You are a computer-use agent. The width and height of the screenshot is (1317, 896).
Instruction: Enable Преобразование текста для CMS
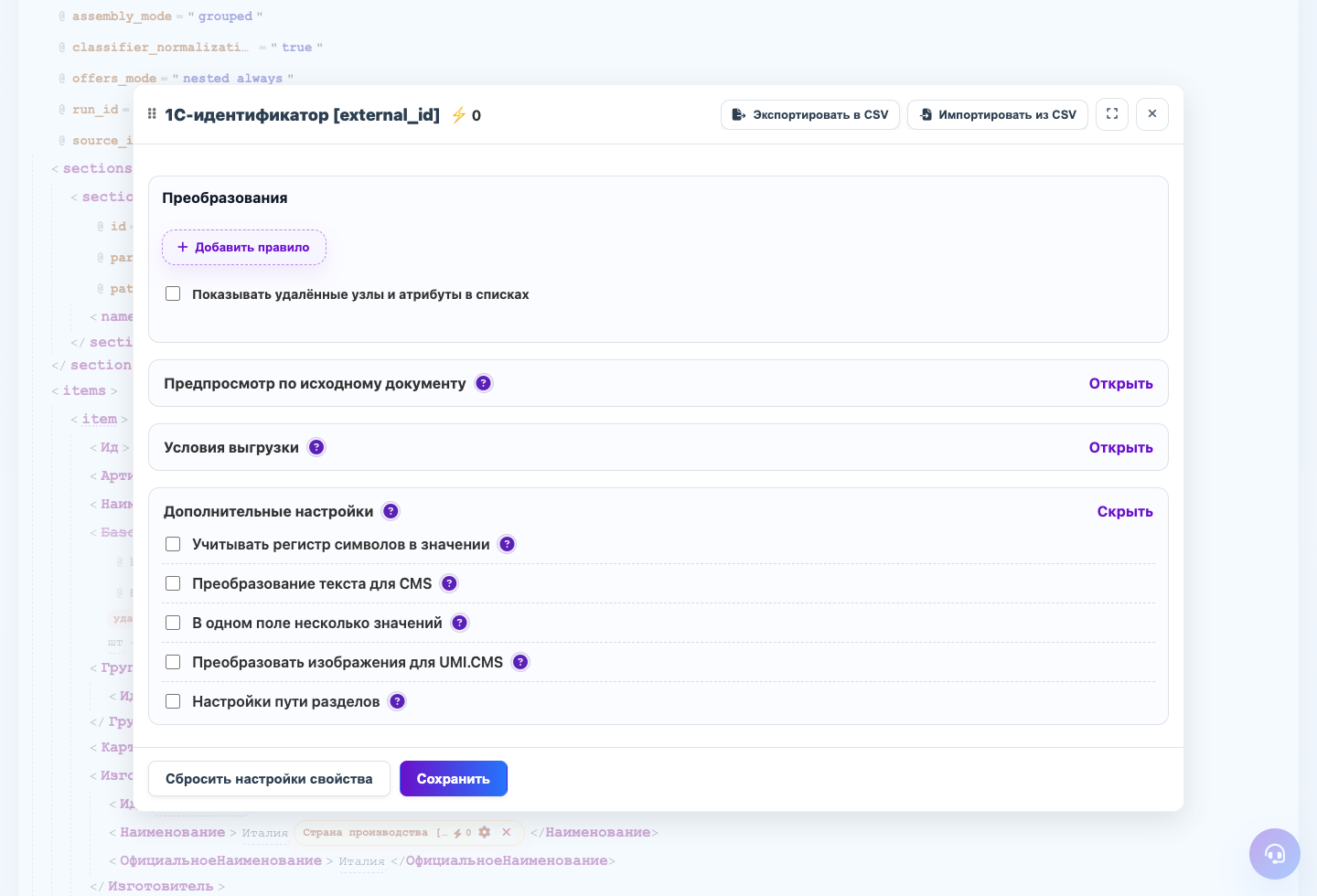173,583
